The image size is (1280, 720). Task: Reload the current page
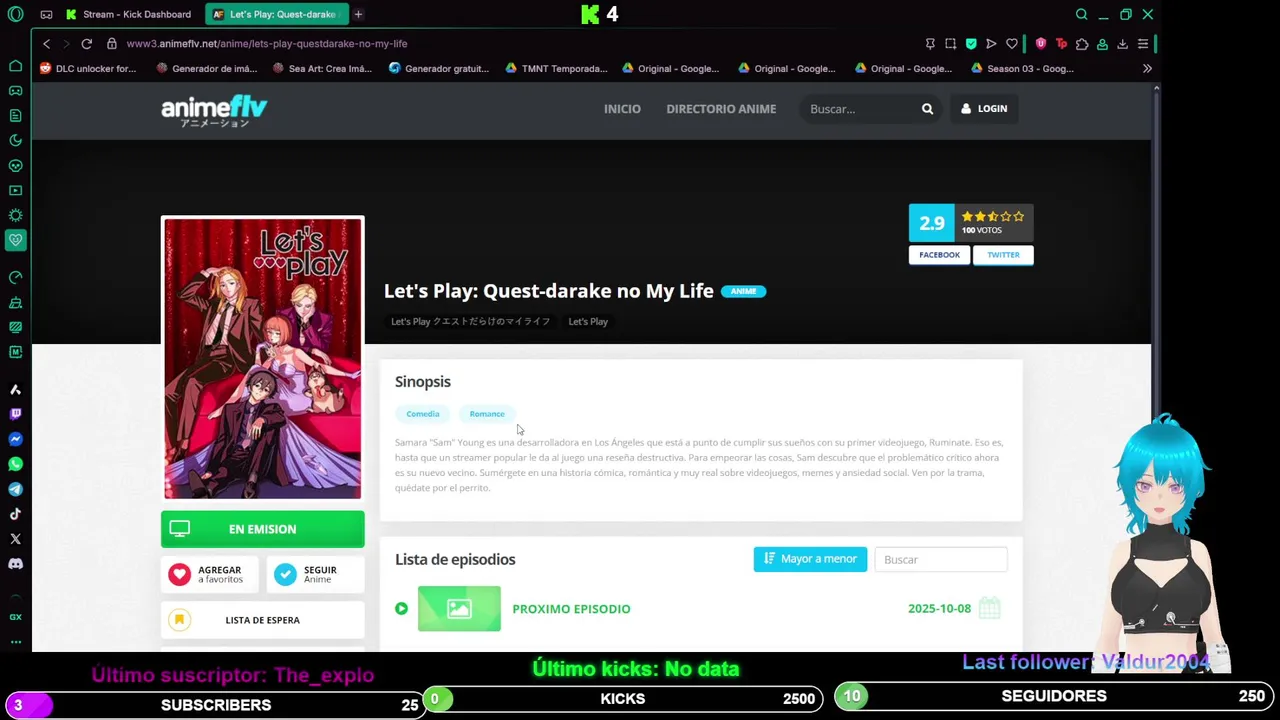point(87,44)
